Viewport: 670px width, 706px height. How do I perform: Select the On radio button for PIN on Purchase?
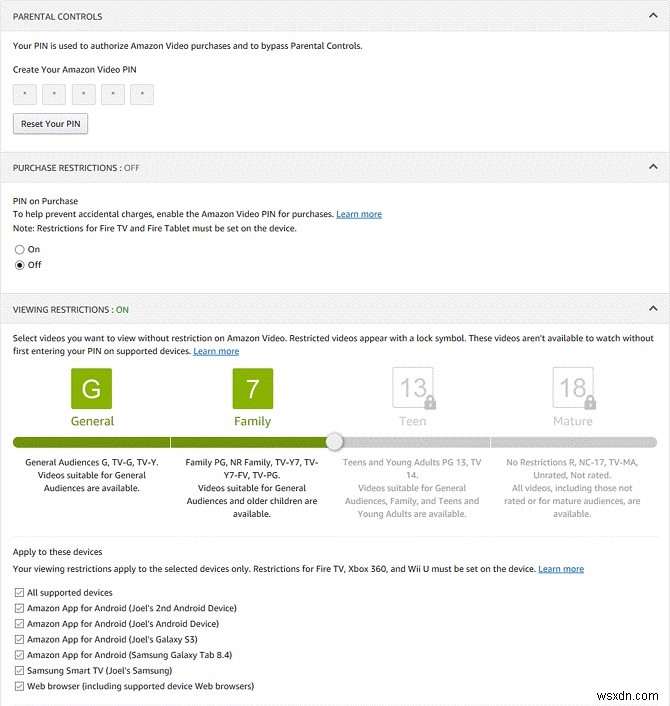[19, 249]
